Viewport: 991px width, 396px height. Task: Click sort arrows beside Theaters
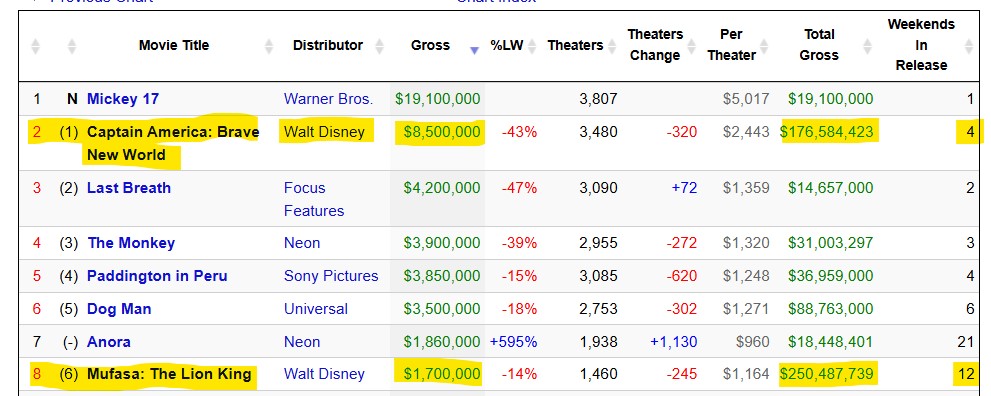point(611,46)
